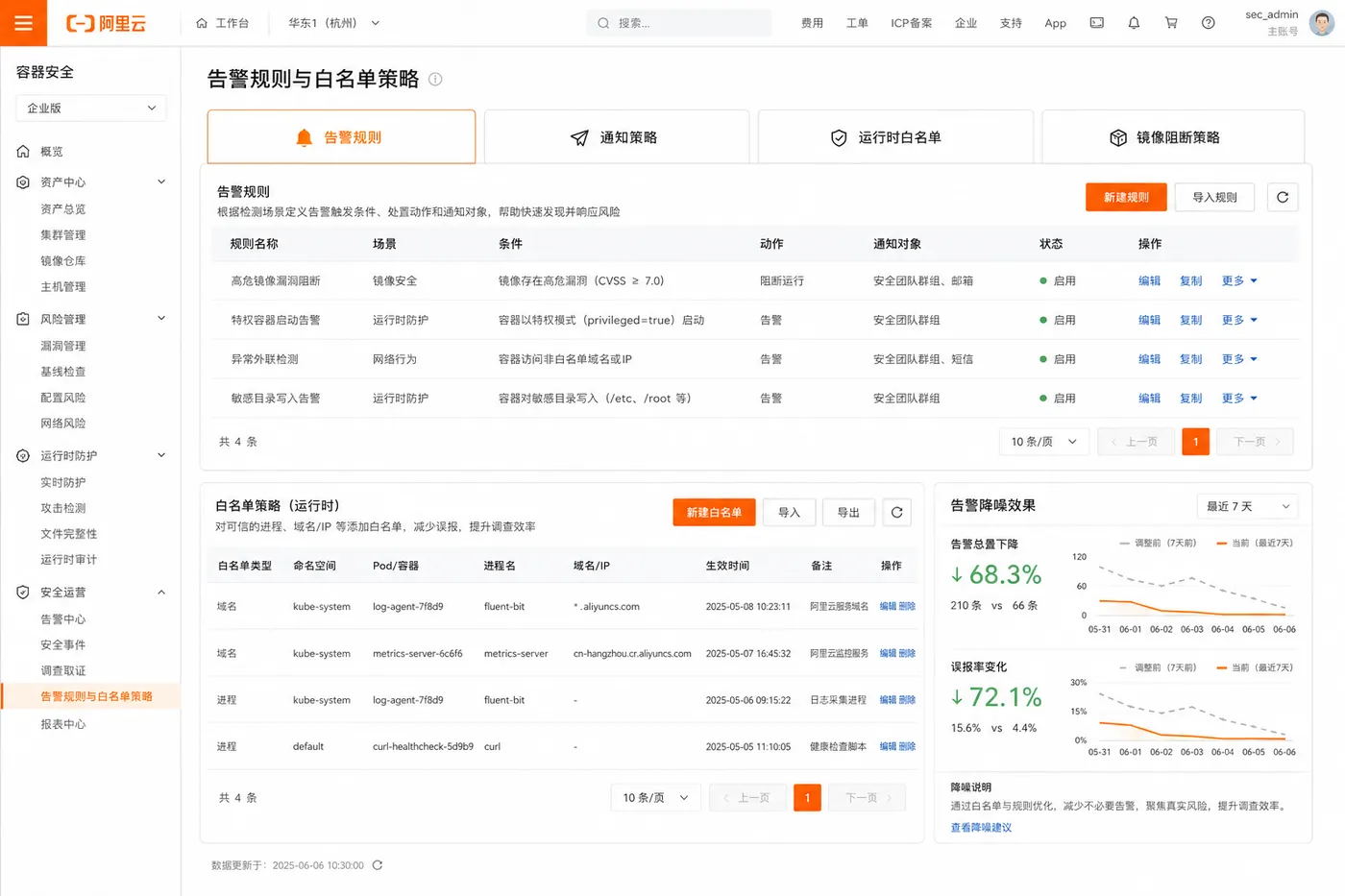Image resolution: width=1345 pixels, height=896 pixels.
Task: Click the search input in the top bar
Action: click(x=678, y=23)
